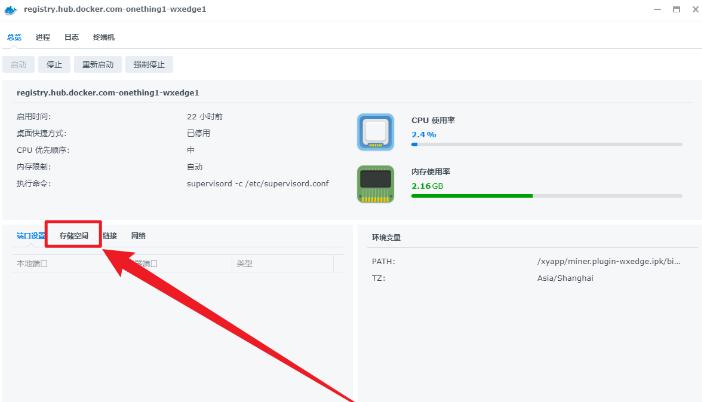Viewport: 702px width, 402px height.
Task: Click the 桌面快捷方式 label
Action: pos(41,133)
